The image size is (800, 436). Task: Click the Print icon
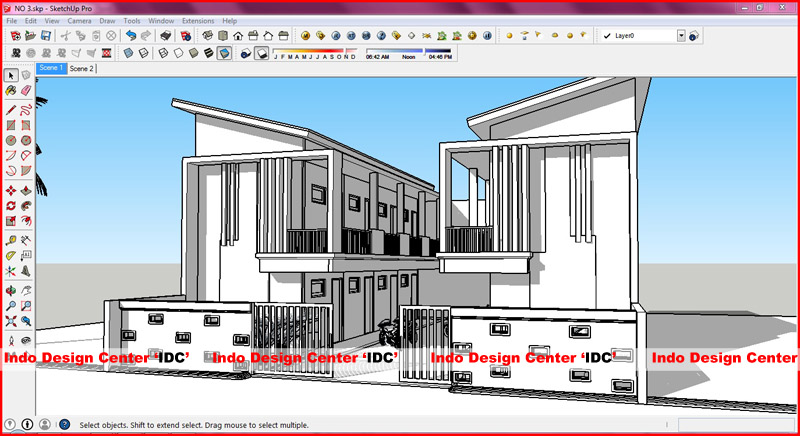tap(166, 36)
